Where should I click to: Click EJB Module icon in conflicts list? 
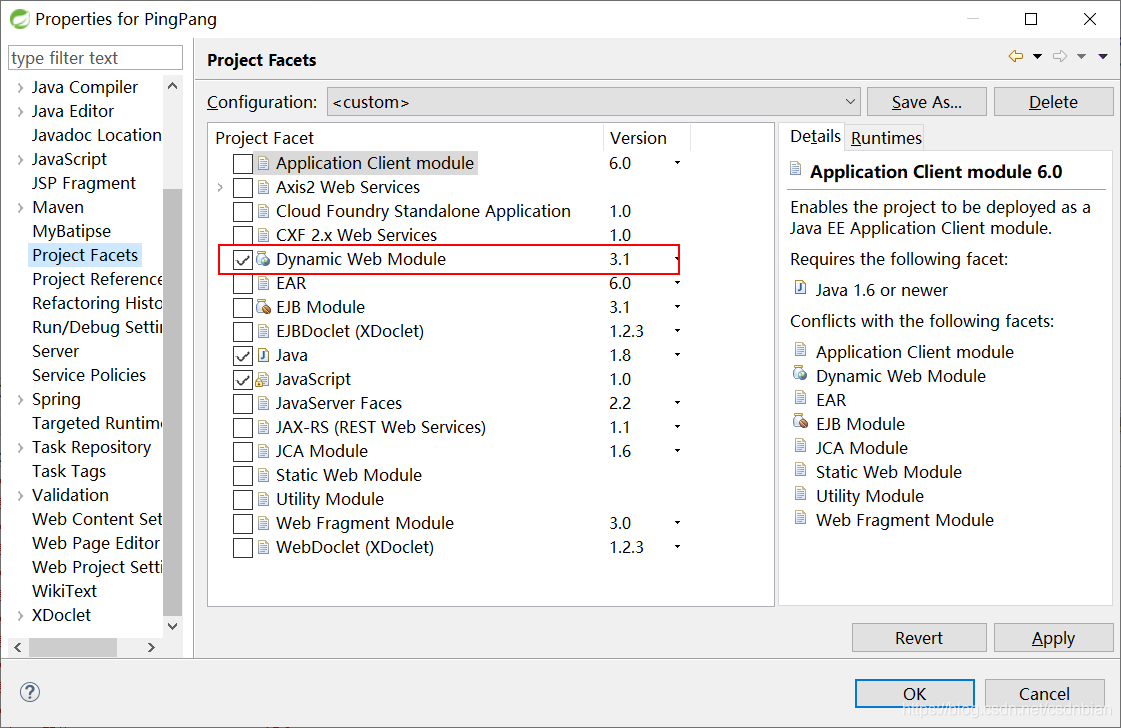(801, 421)
